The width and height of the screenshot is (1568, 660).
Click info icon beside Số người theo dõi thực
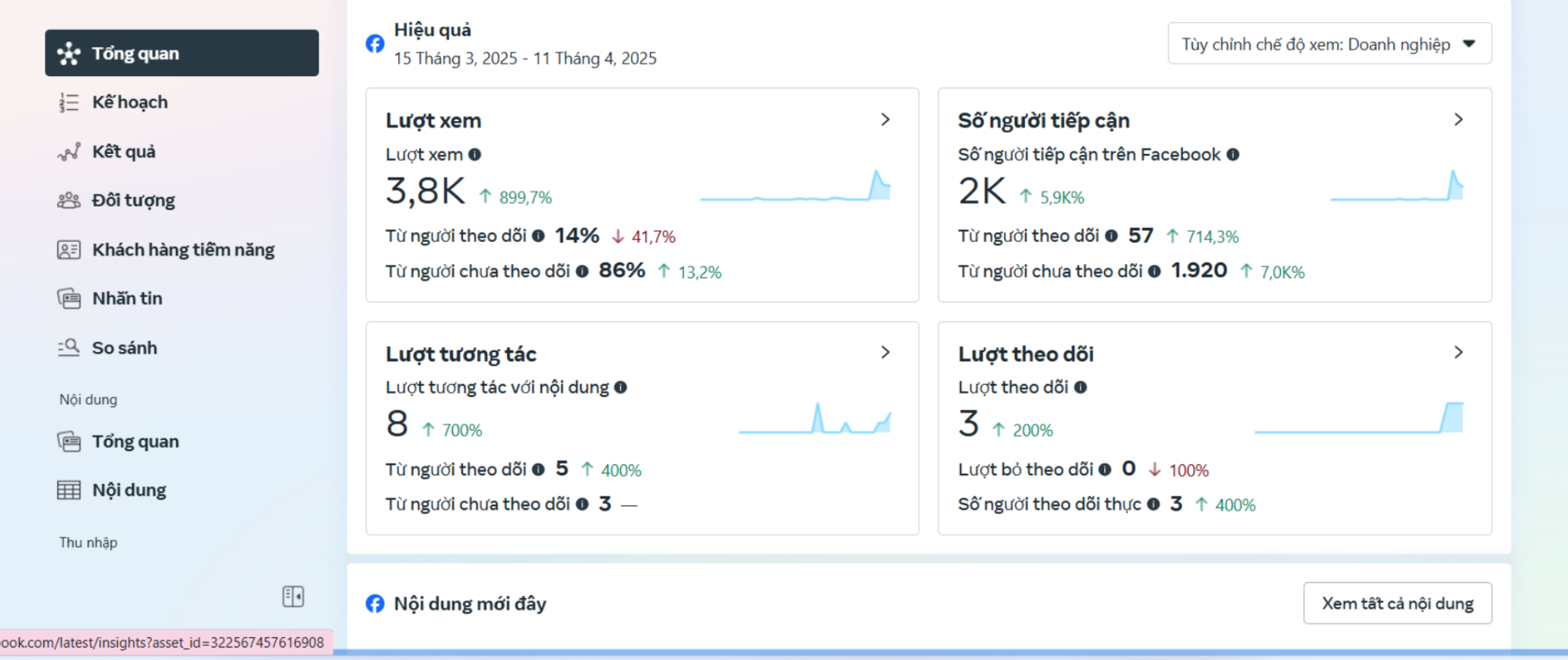[1153, 504]
